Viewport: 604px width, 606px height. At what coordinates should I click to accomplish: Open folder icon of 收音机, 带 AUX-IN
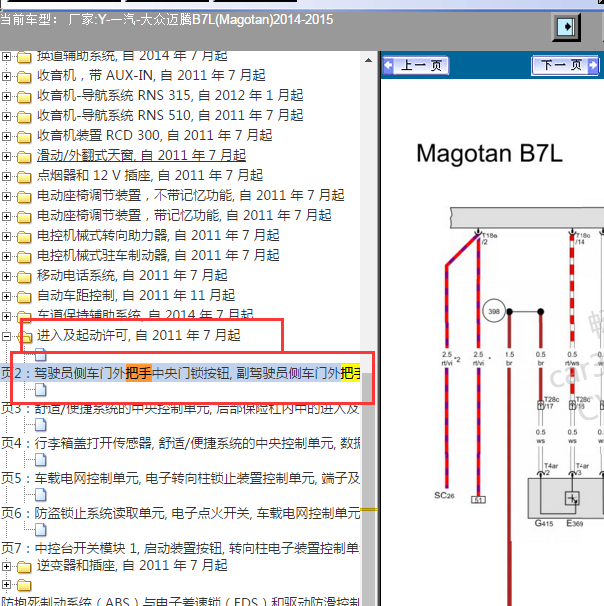coord(24,77)
